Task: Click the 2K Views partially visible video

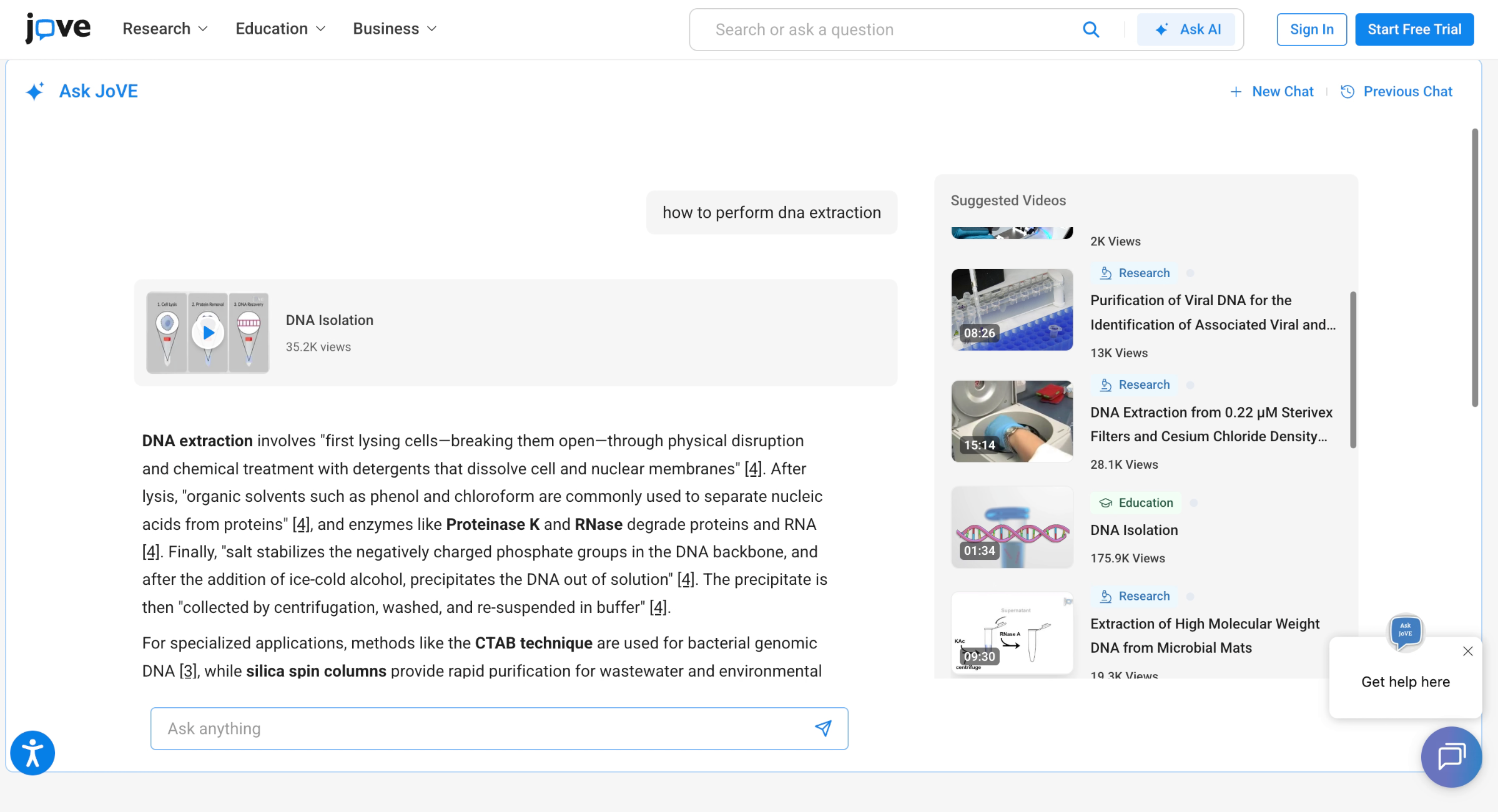Action: pyautogui.click(x=1012, y=233)
